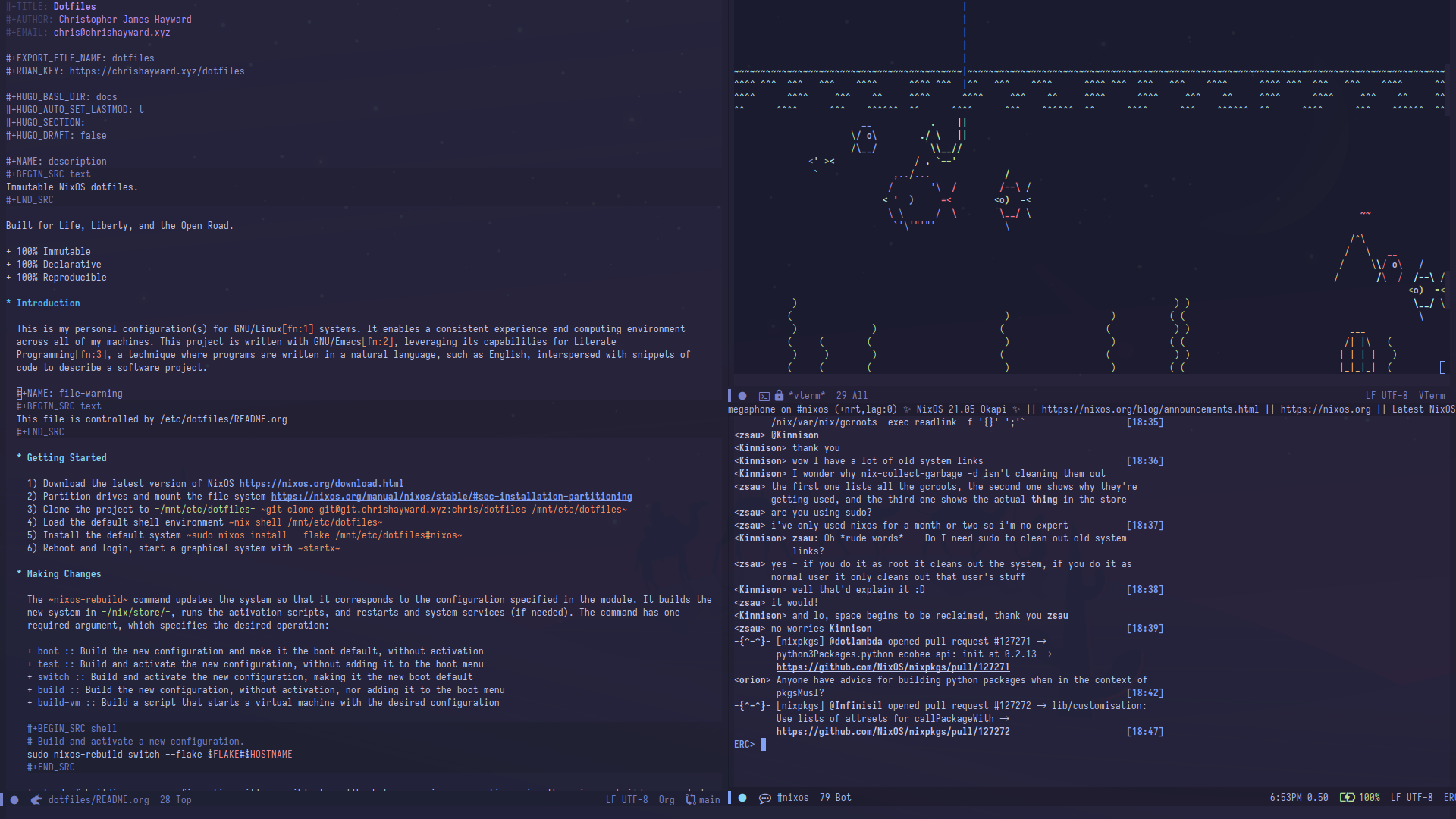Expand Making Changes section heading
1456x819 pixels.
click(64, 573)
